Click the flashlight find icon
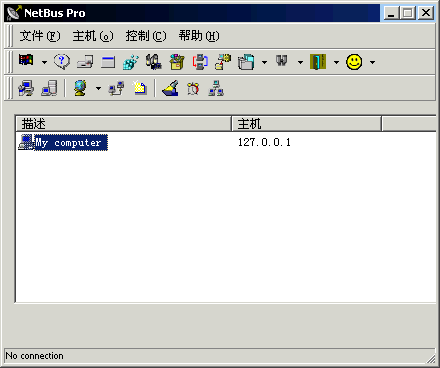 point(170,88)
